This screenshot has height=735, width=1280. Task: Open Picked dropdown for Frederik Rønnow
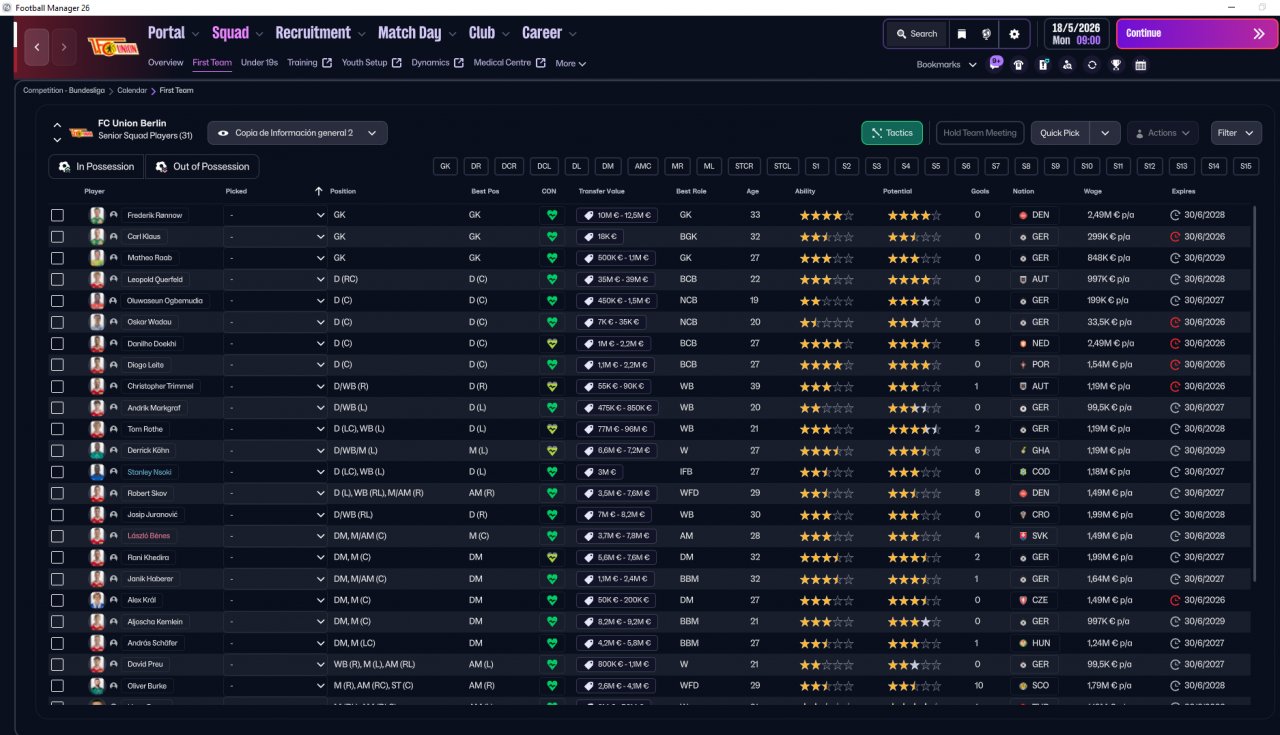coord(275,215)
